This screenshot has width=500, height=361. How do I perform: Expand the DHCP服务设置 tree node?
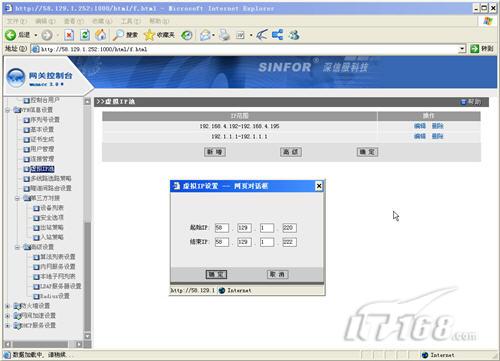point(7,325)
